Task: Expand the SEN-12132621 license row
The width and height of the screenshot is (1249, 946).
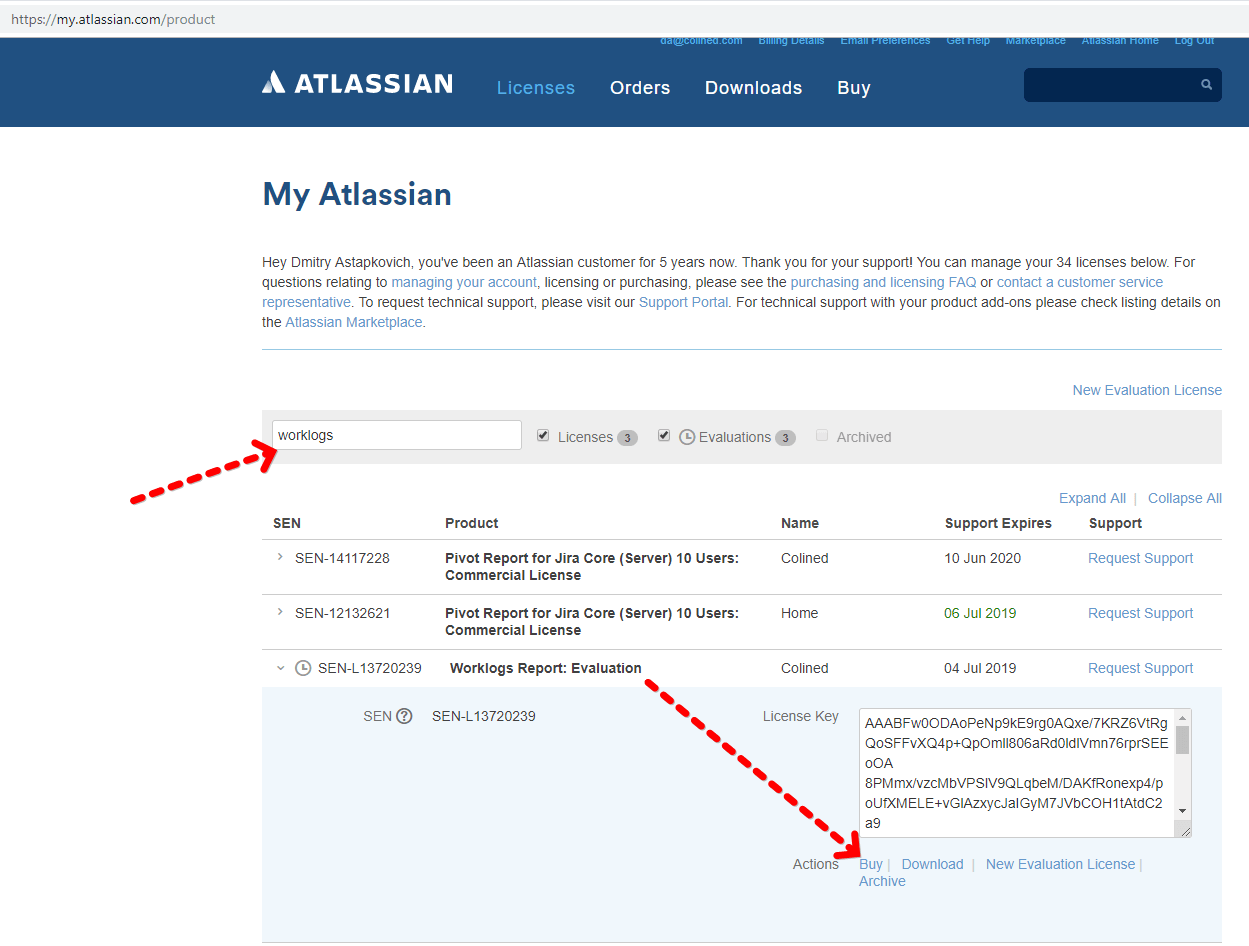Action: (x=280, y=613)
